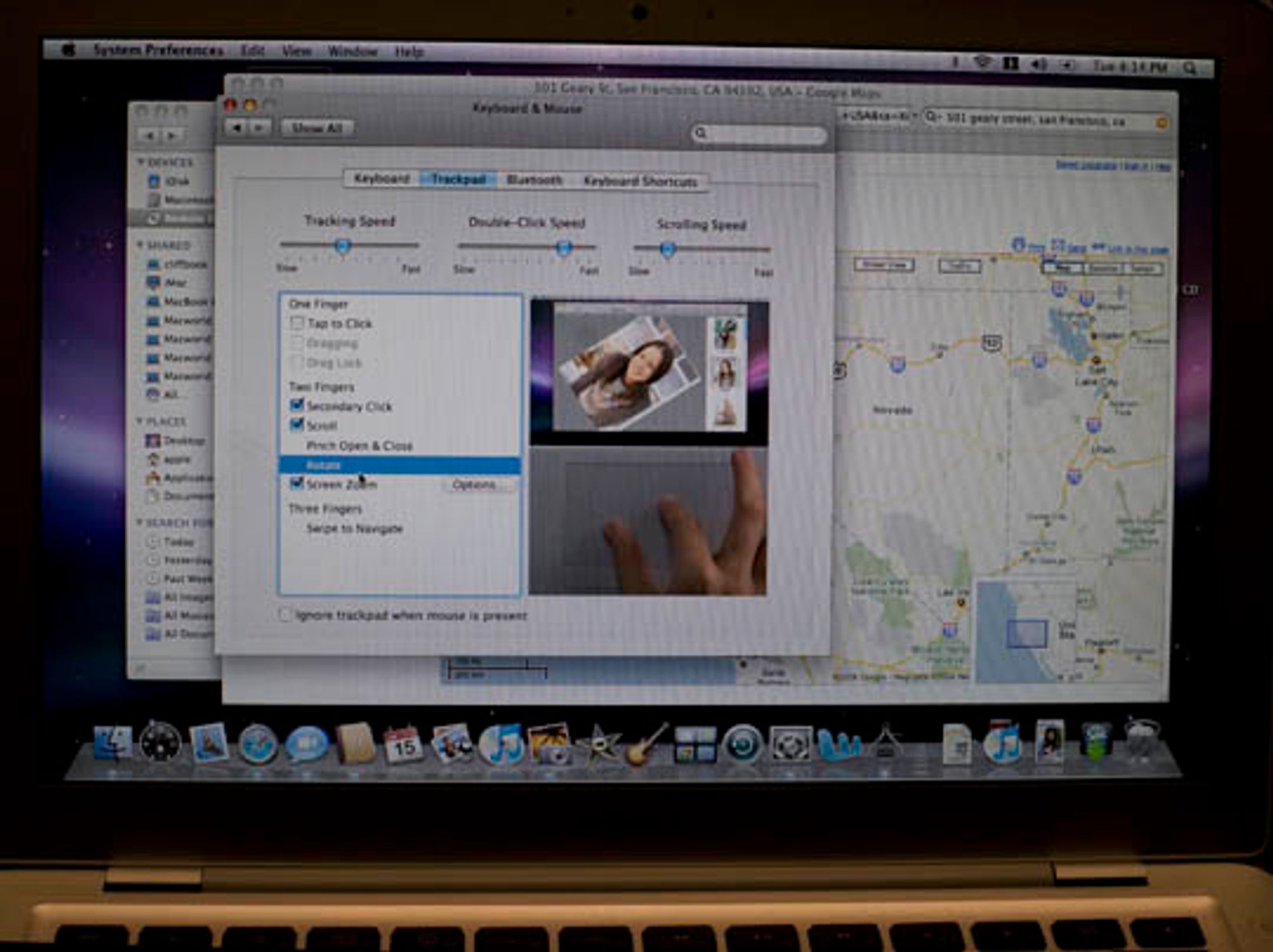Viewport: 1273px width, 952px height.
Task: Collapse the SHARED section in Finder sidebar
Action: 140,244
